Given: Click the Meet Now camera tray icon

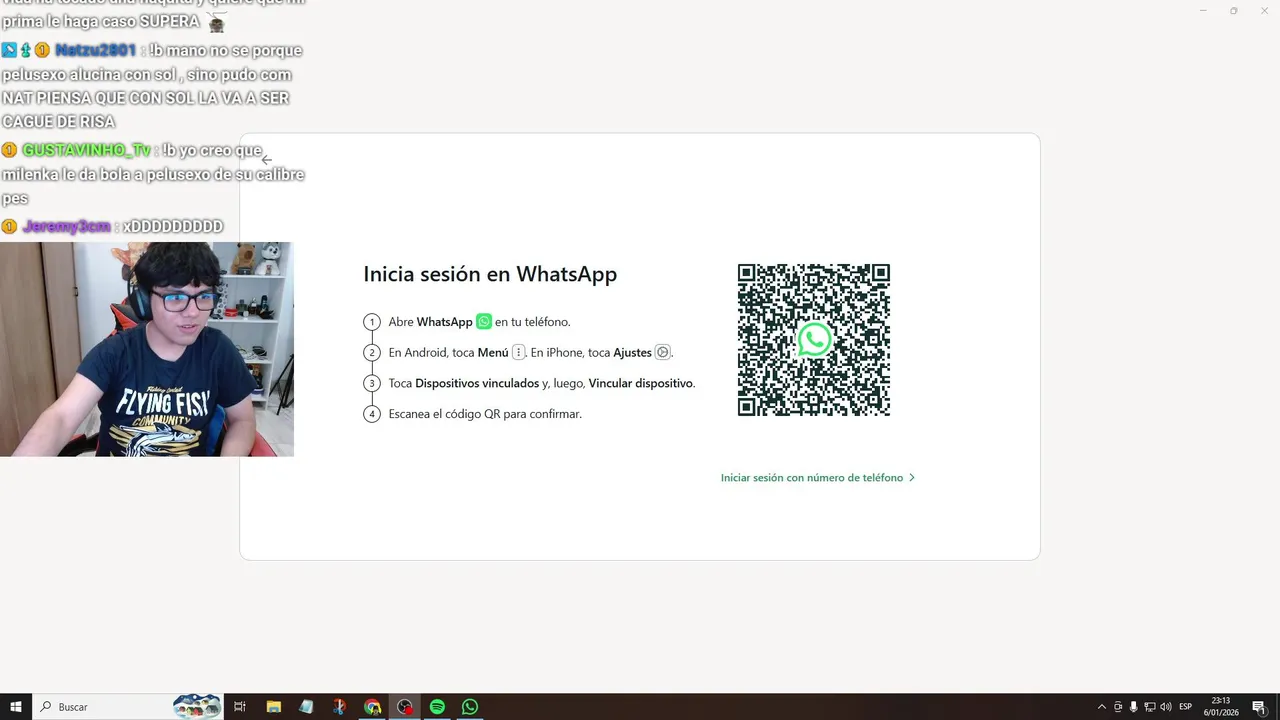Looking at the screenshot, I should click(1118, 707).
